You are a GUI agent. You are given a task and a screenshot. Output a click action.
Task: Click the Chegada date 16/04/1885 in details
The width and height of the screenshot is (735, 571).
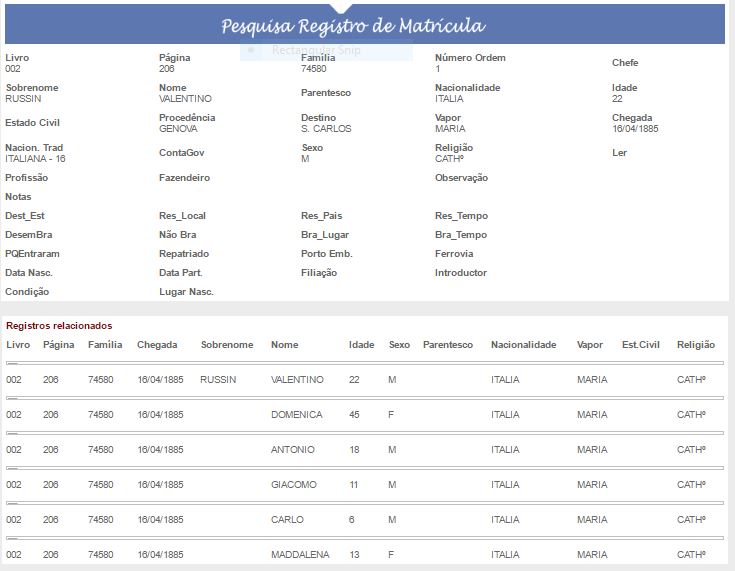click(634, 129)
